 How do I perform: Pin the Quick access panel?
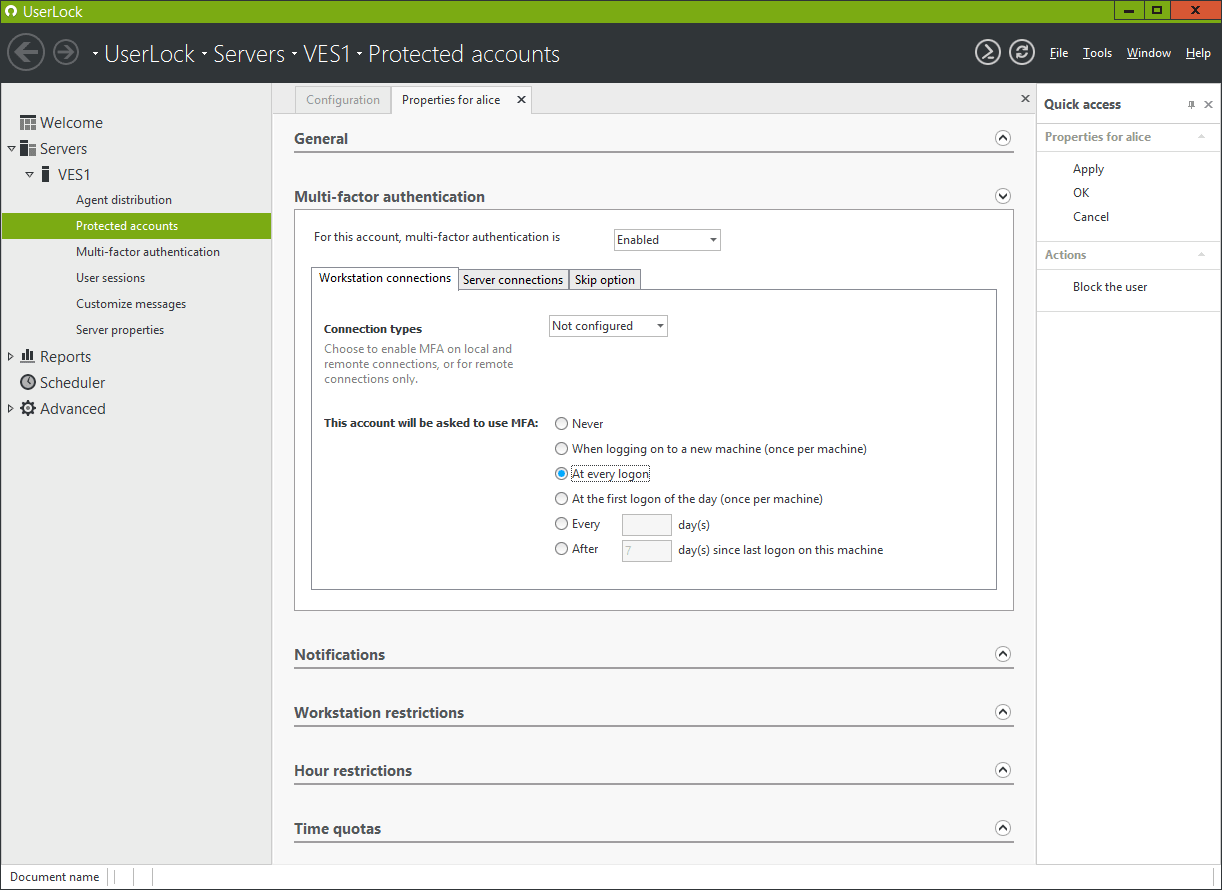coord(1191,105)
